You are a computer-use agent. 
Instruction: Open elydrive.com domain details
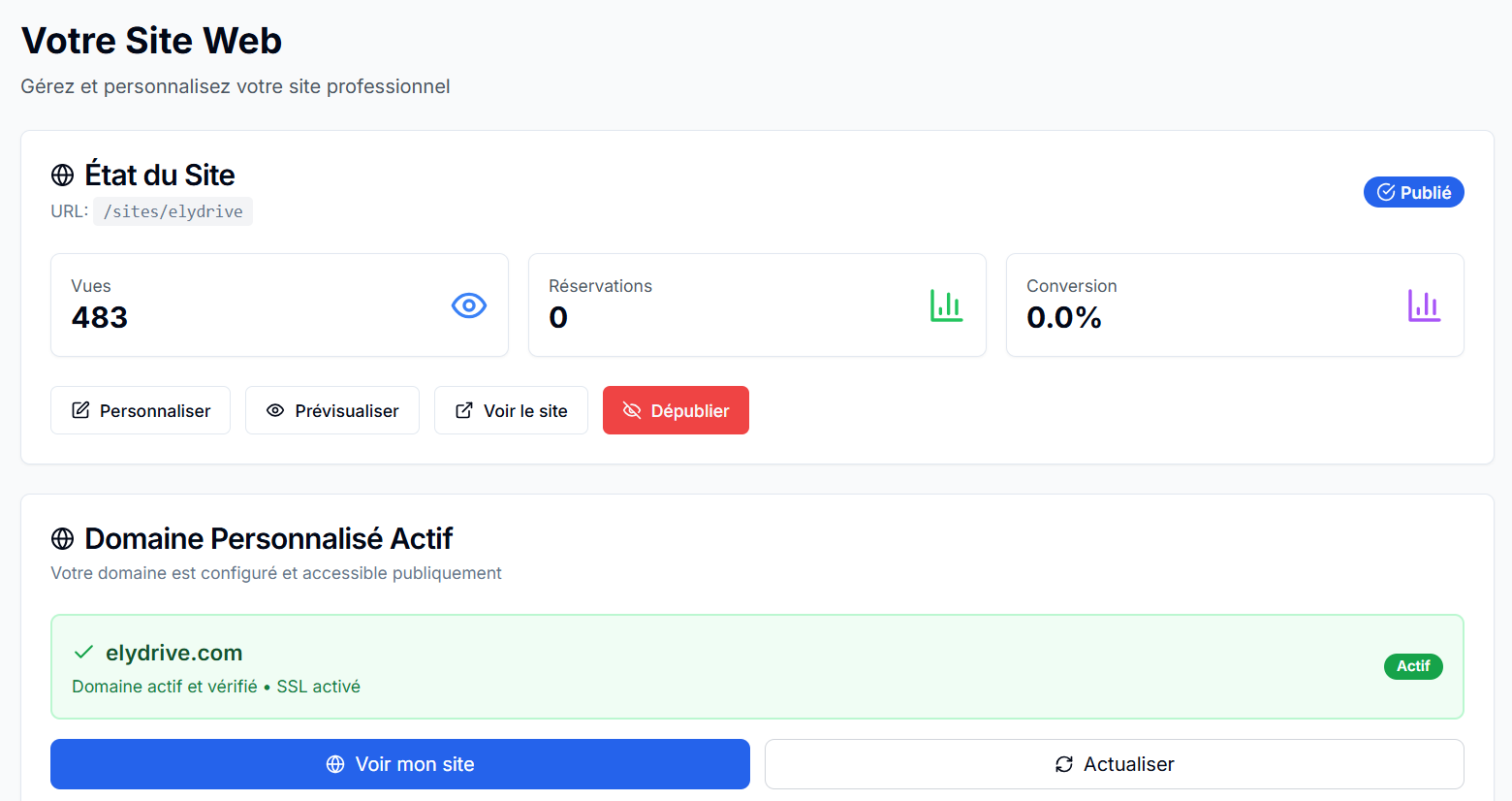click(x=173, y=652)
